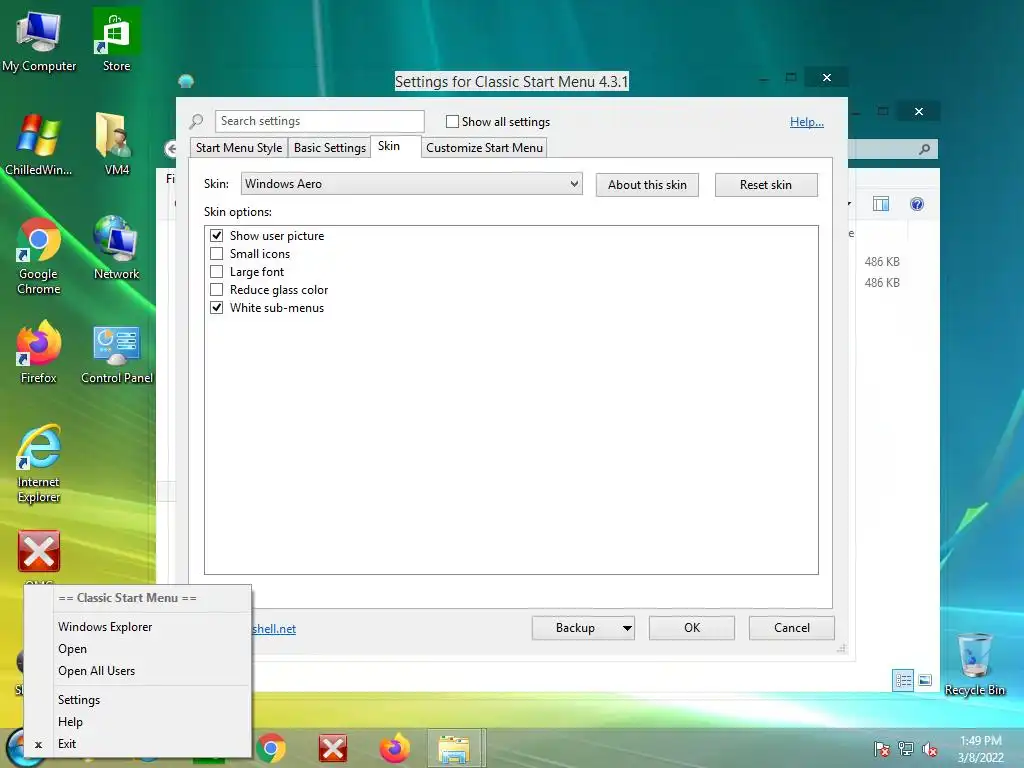
Task: Click the Action Center flag tray icon
Action: [882, 749]
